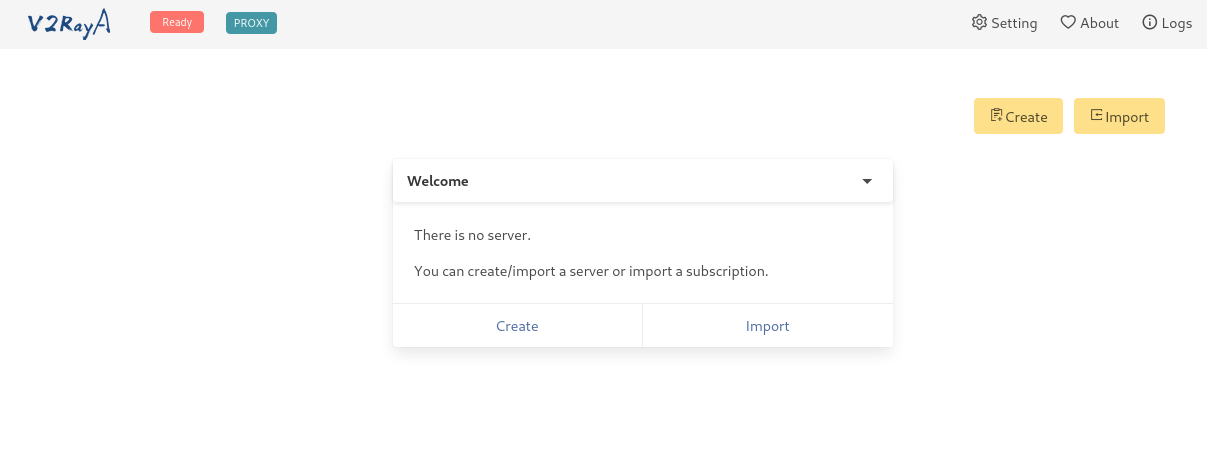Open the Logs menu item

click(x=1176, y=23)
